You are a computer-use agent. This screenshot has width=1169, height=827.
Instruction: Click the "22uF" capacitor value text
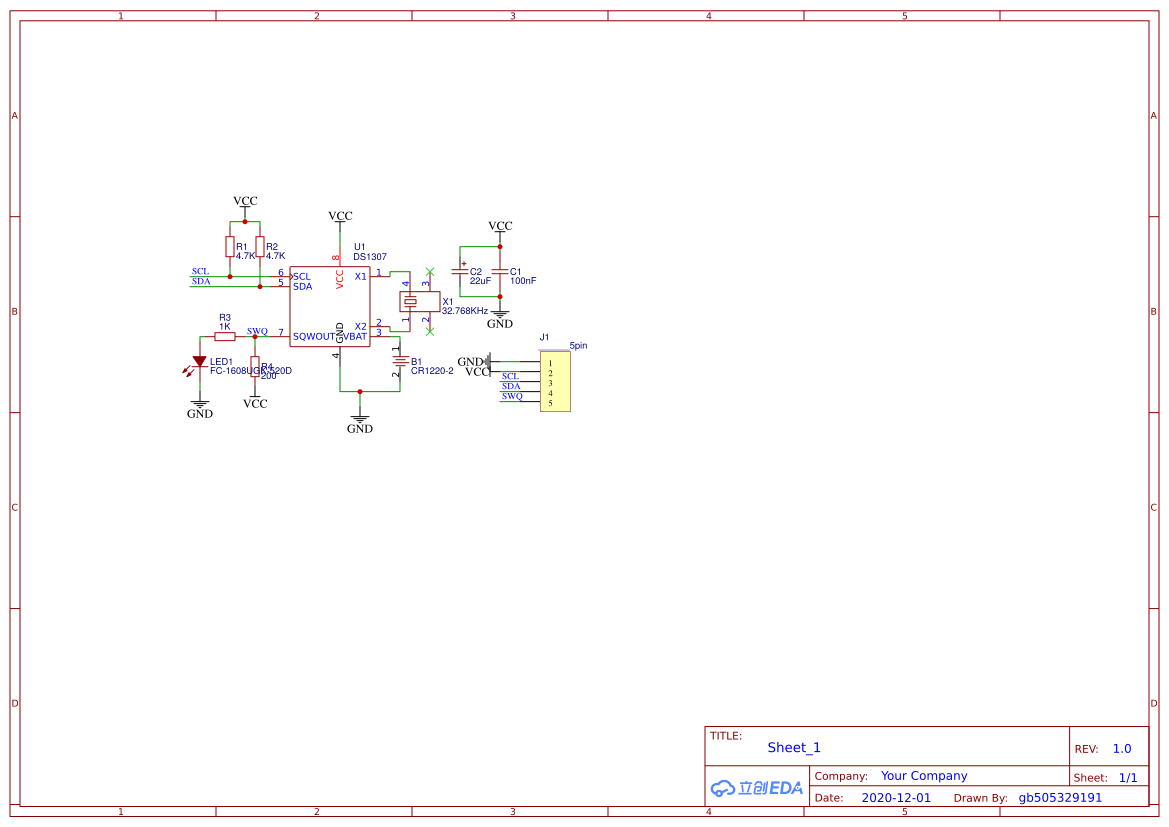pos(480,281)
